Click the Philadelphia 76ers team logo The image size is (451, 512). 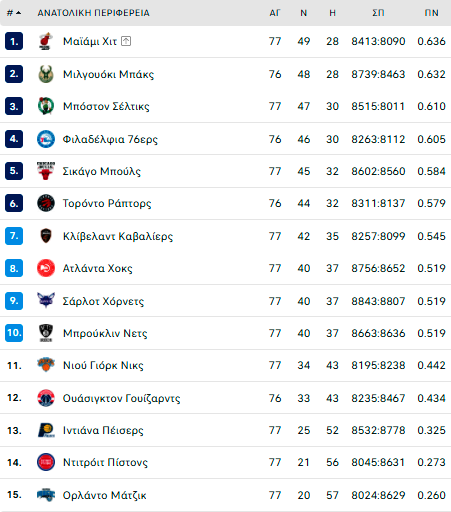[46, 139]
